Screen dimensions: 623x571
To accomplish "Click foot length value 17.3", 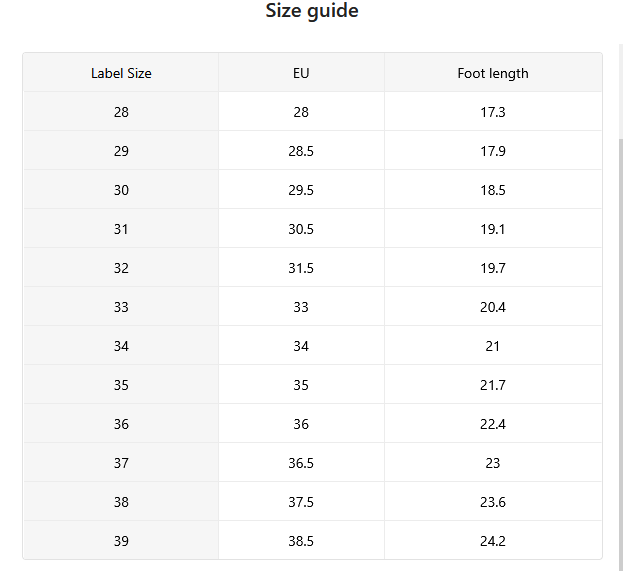I will coord(493,112).
